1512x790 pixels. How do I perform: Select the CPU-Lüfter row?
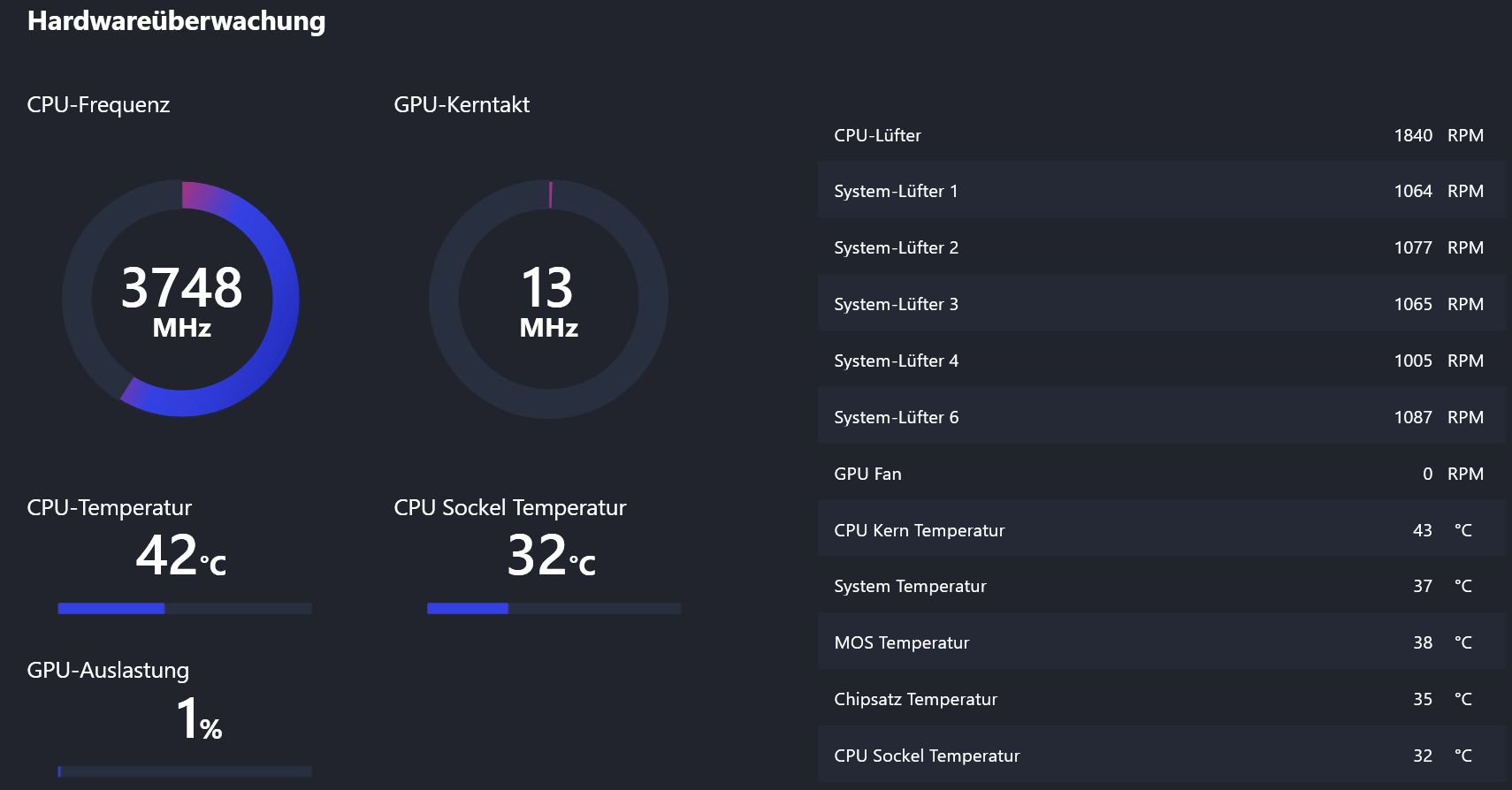coord(1162,135)
